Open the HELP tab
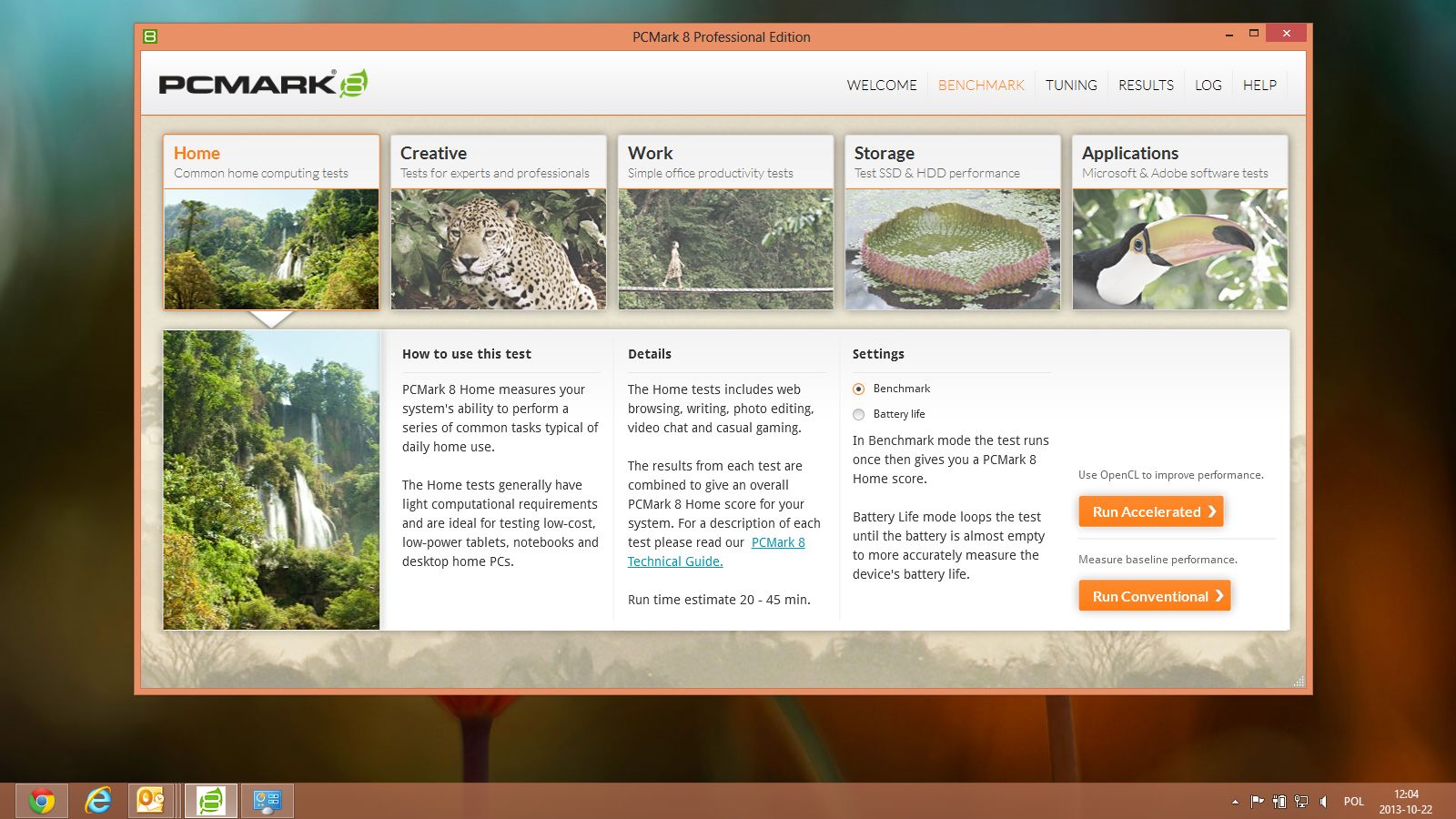 (1259, 85)
